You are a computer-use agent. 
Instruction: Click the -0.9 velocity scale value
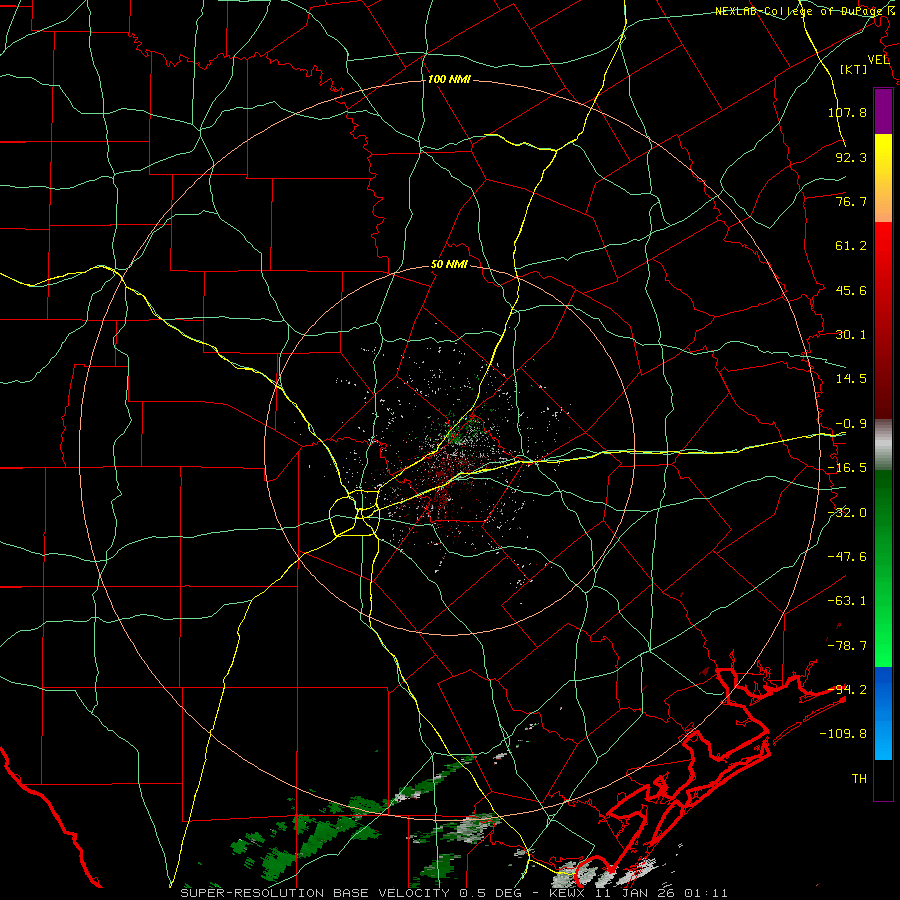tap(851, 424)
